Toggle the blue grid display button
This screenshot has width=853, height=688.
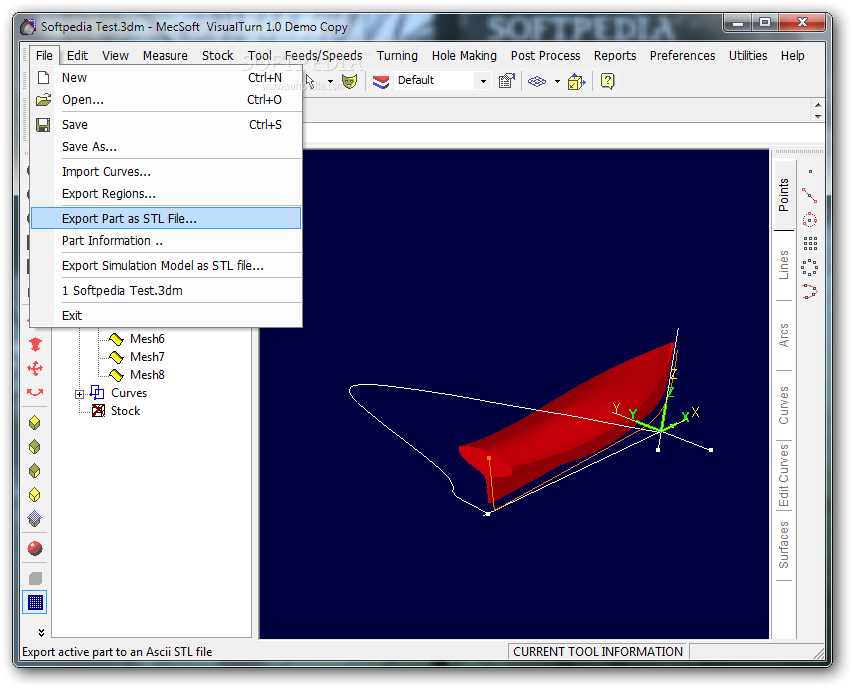point(35,602)
